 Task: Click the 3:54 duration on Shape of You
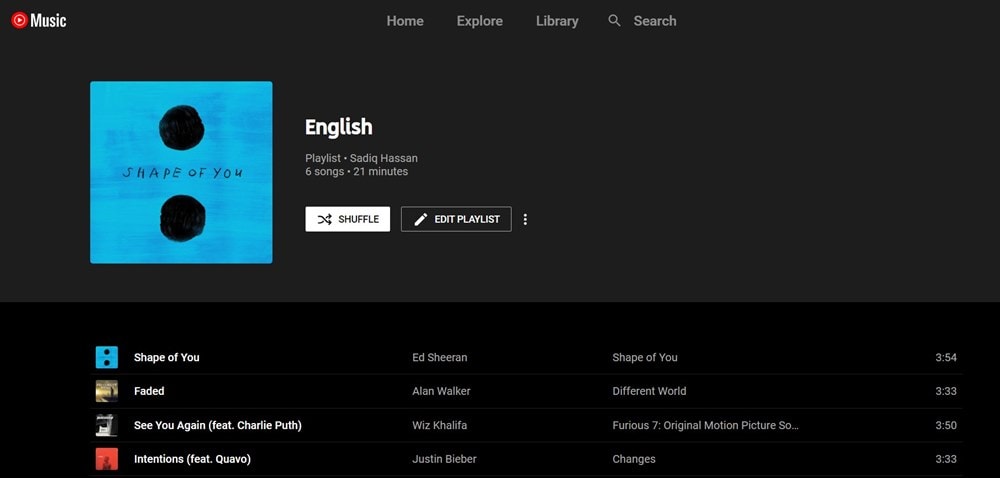point(946,358)
